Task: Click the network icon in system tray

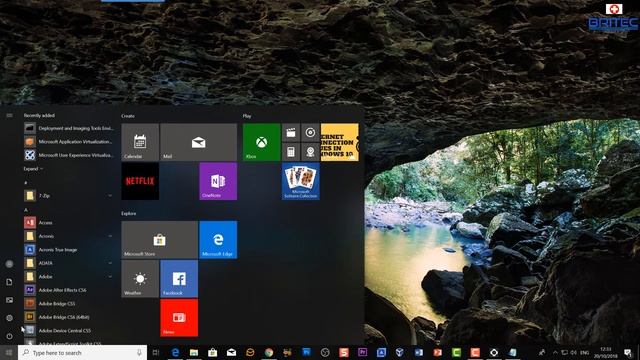Action: tap(564, 353)
